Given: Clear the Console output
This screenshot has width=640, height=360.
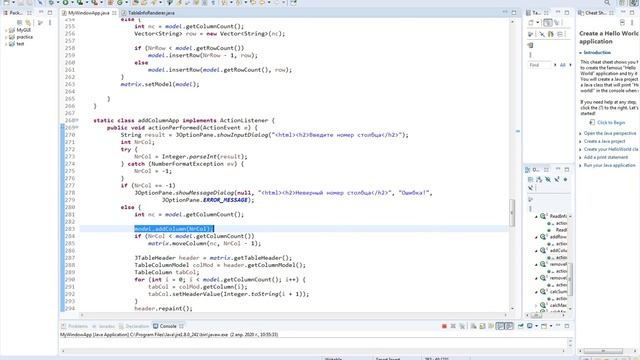Looking at the screenshot, I should click(x=473, y=326).
